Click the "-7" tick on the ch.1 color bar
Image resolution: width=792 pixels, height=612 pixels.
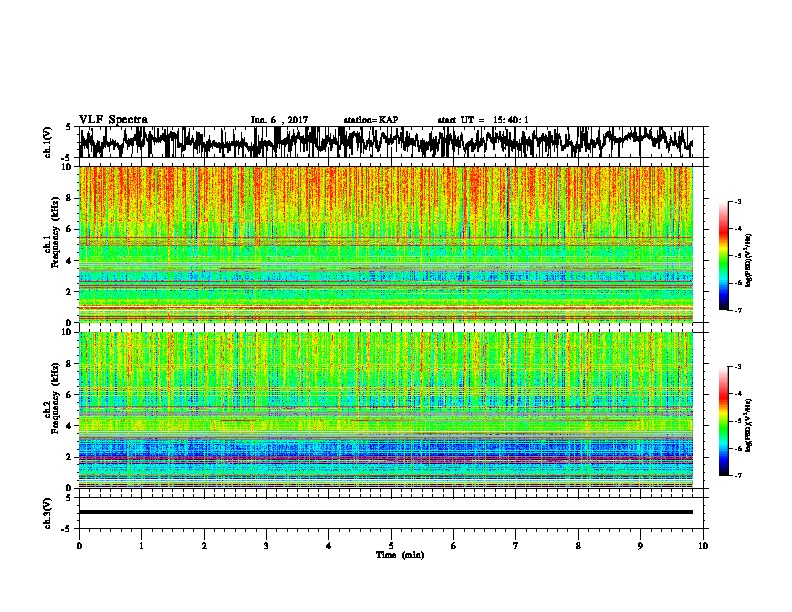pyautogui.click(x=737, y=310)
